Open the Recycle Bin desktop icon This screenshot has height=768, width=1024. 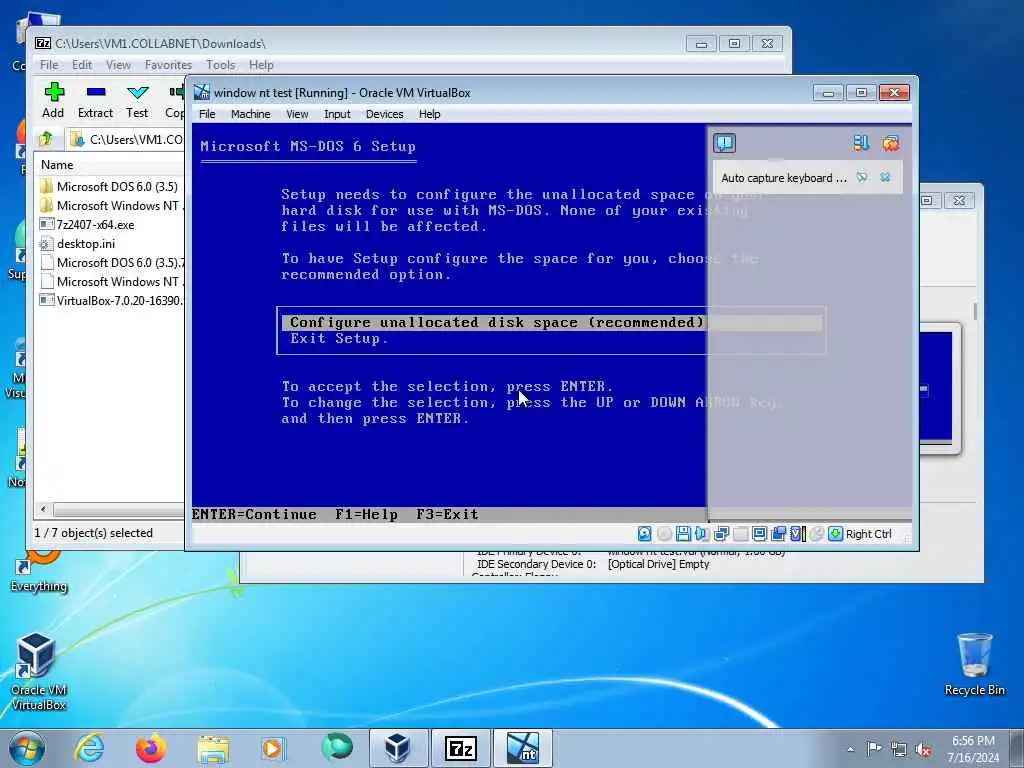pyautogui.click(x=974, y=664)
